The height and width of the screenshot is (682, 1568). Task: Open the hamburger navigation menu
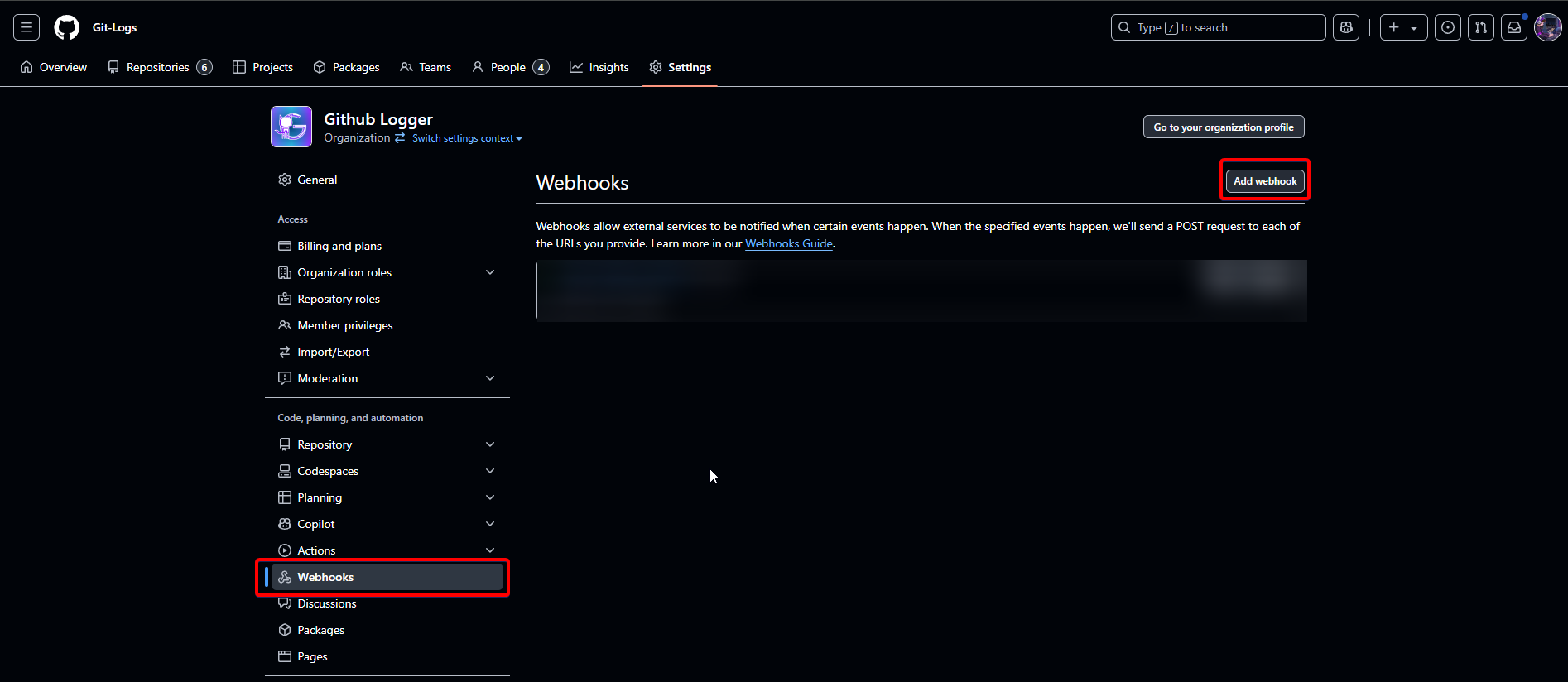click(26, 27)
